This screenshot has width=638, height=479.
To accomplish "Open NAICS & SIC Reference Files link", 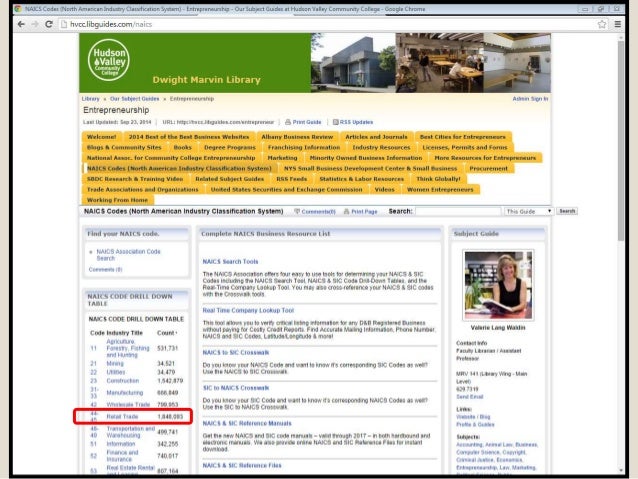I will tap(242, 466).
